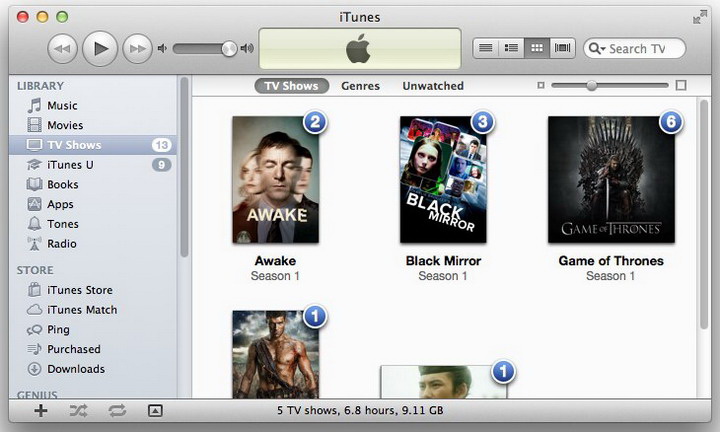The height and width of the screenshot is (432, 720).
Task: Show the artwork viewer panel button
Action: point(155,410)
